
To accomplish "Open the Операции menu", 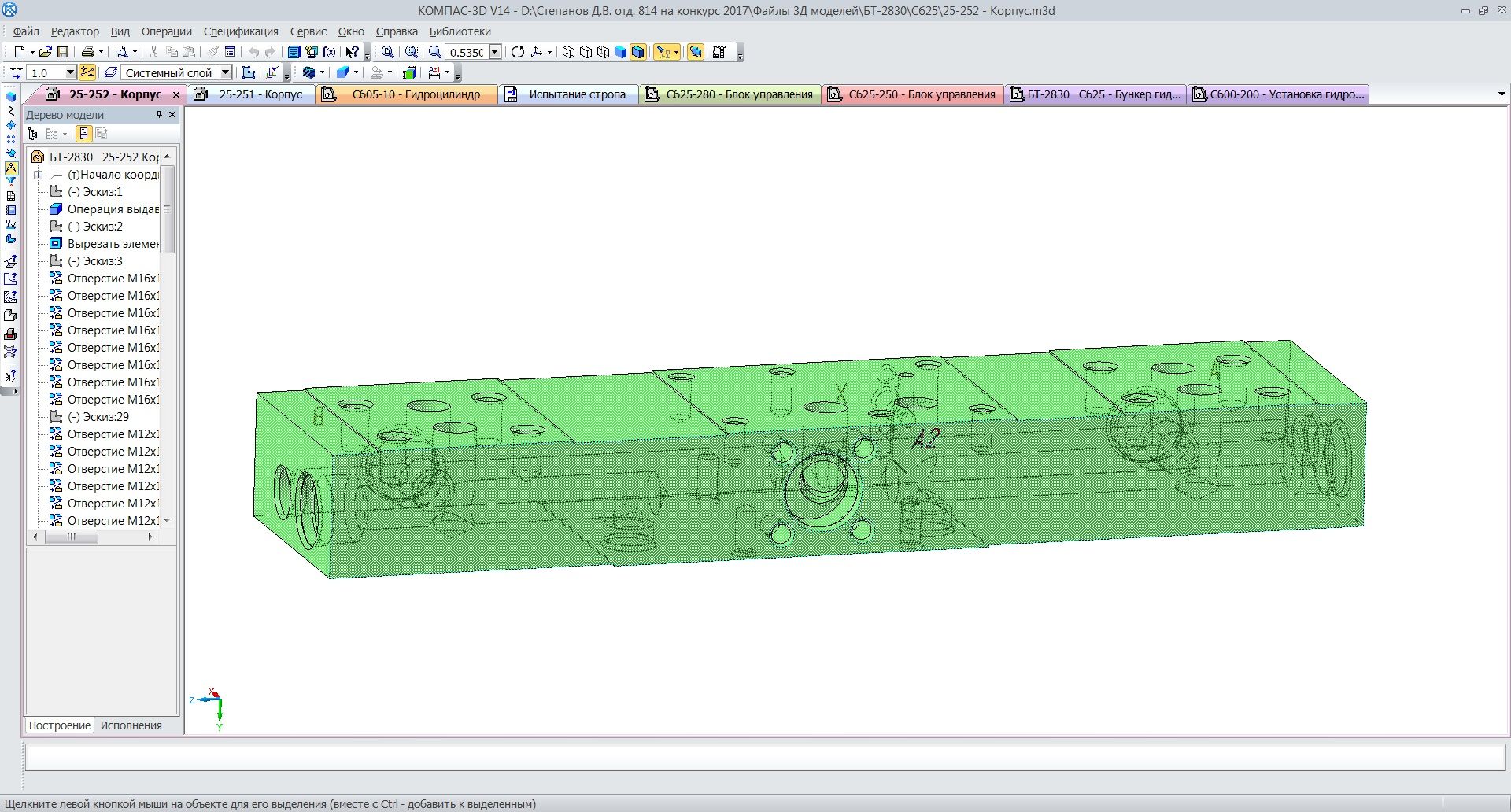I will tap(166, 31).
